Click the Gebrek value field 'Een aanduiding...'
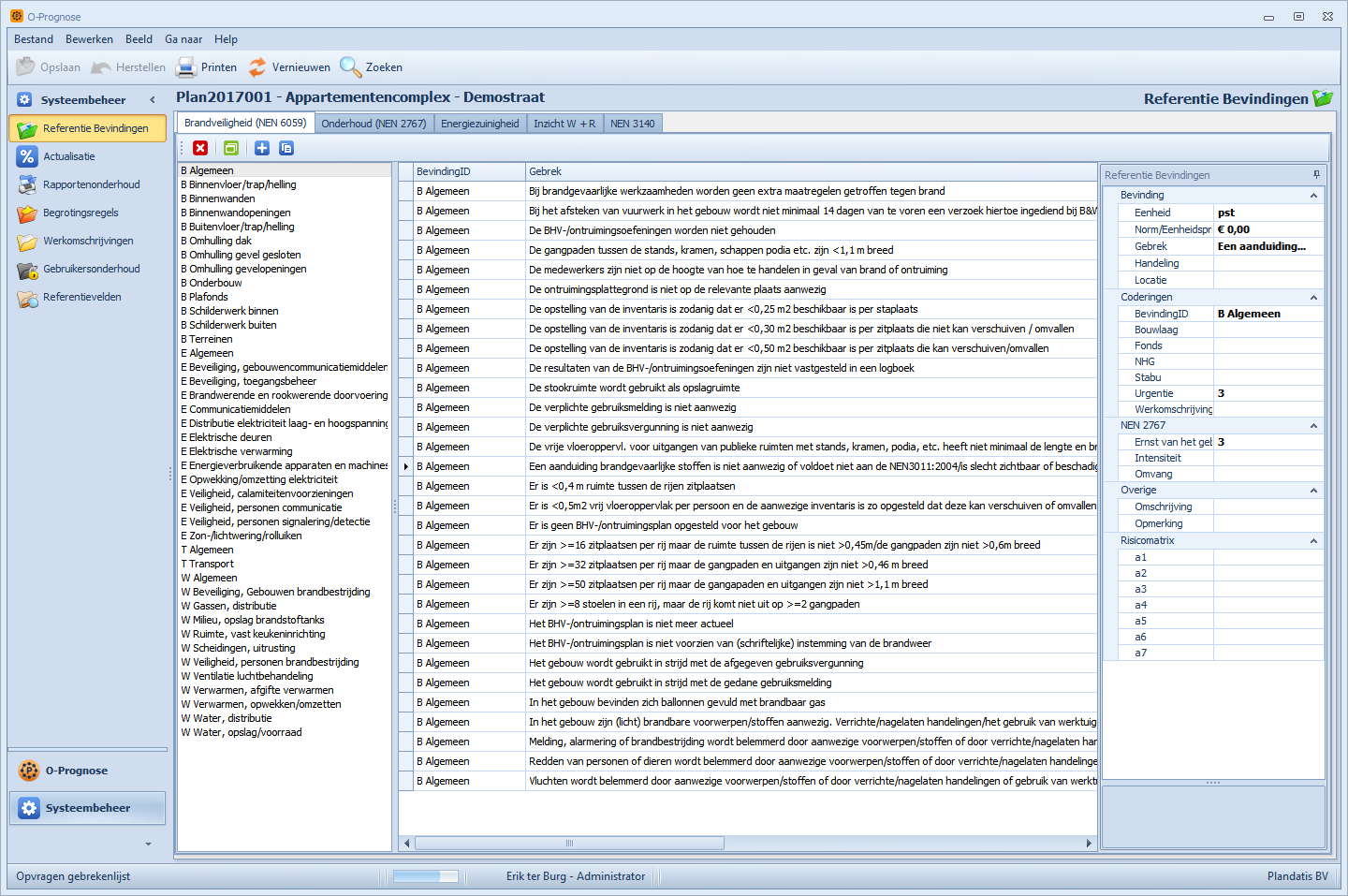 click(1268, 246)
